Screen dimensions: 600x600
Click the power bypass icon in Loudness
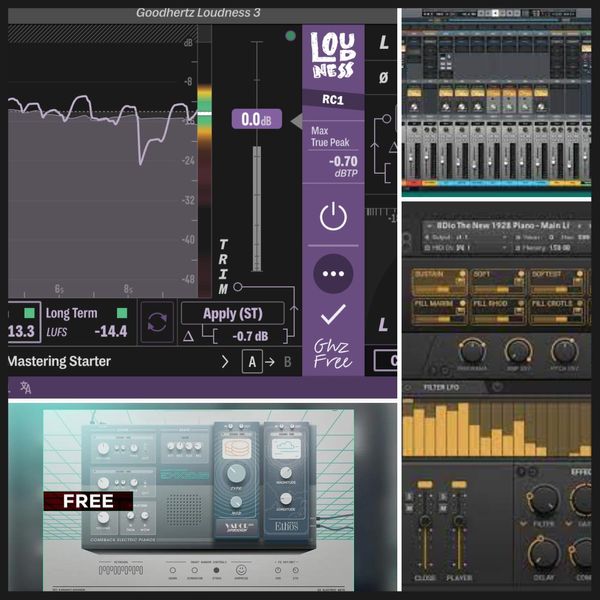pos(333,217)
